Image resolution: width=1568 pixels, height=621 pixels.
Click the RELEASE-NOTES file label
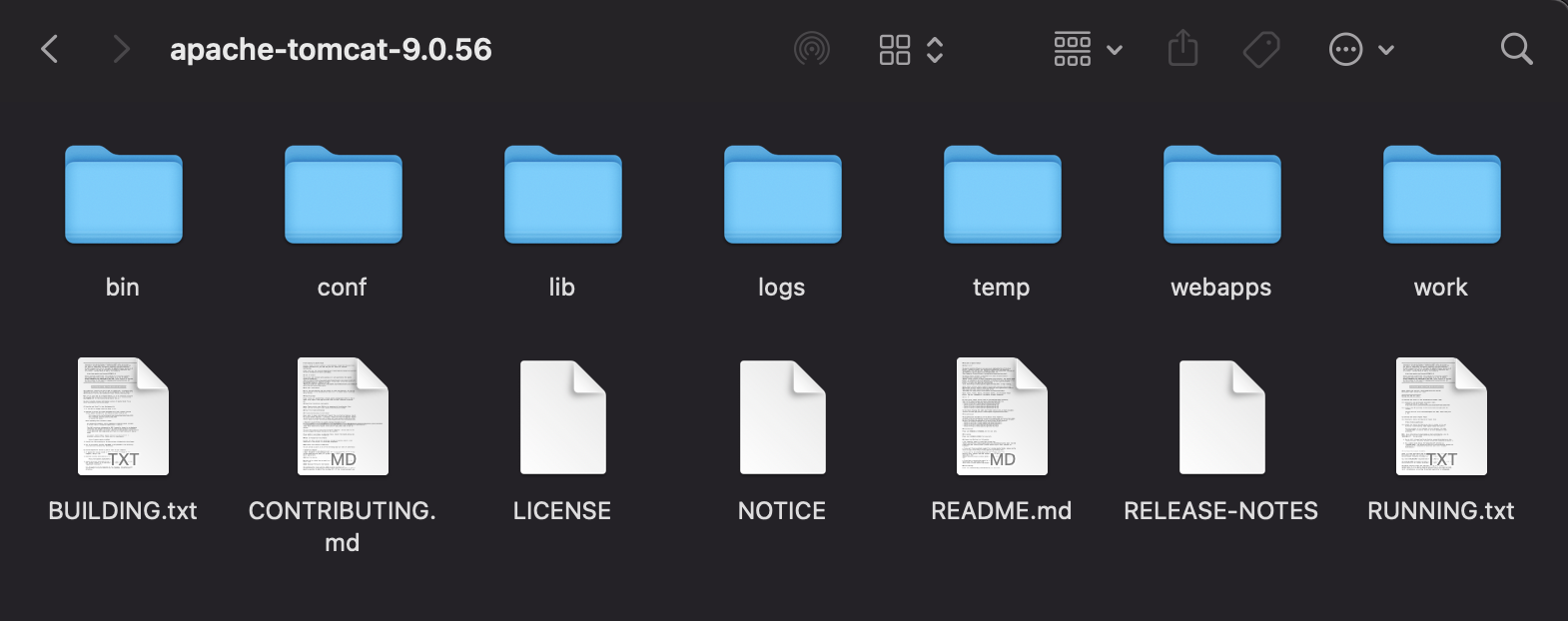[1220, 511]
